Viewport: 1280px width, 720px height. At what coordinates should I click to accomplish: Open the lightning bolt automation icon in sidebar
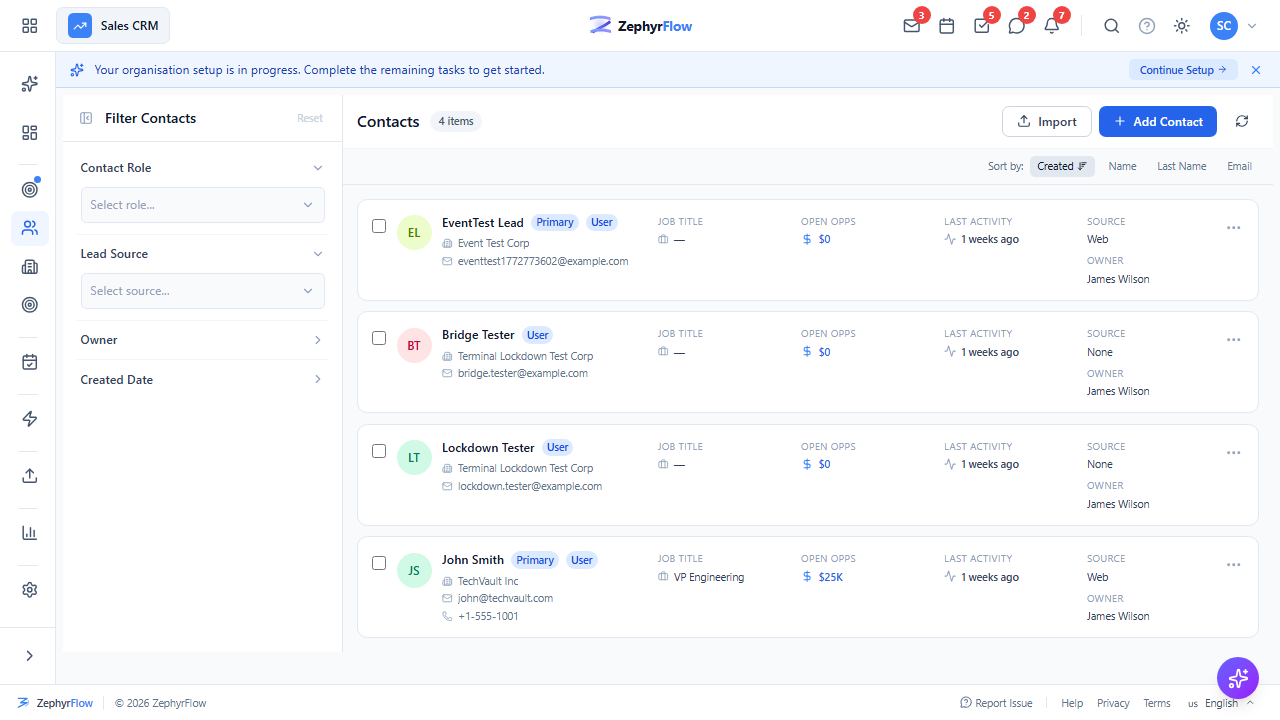[x=30, y=419]
